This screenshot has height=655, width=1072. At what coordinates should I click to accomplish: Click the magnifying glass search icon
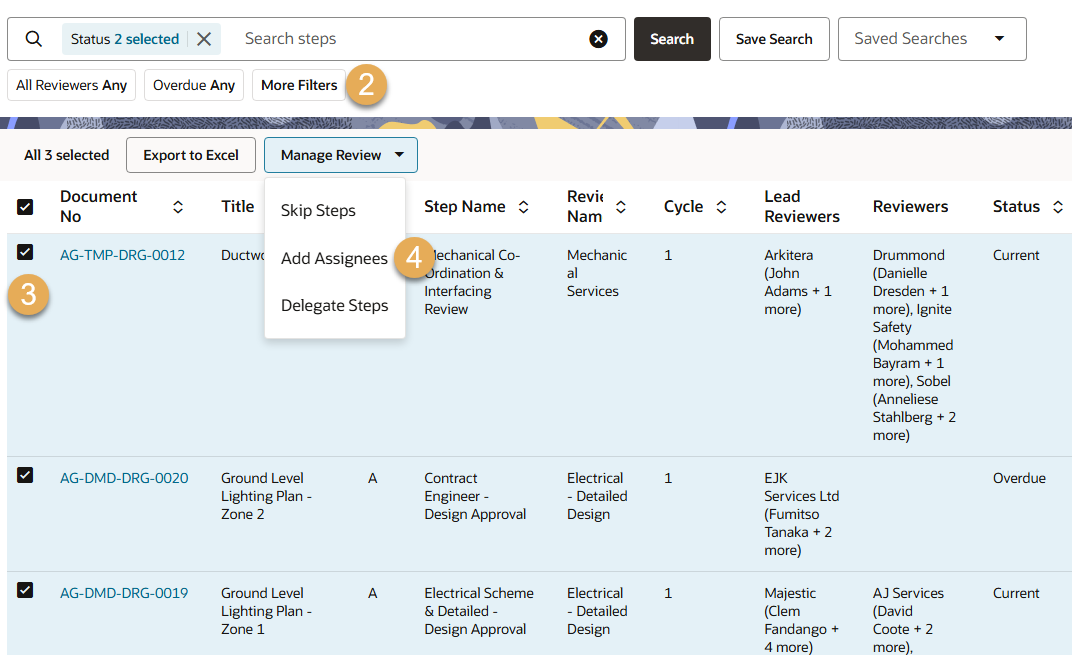point(34,39)
